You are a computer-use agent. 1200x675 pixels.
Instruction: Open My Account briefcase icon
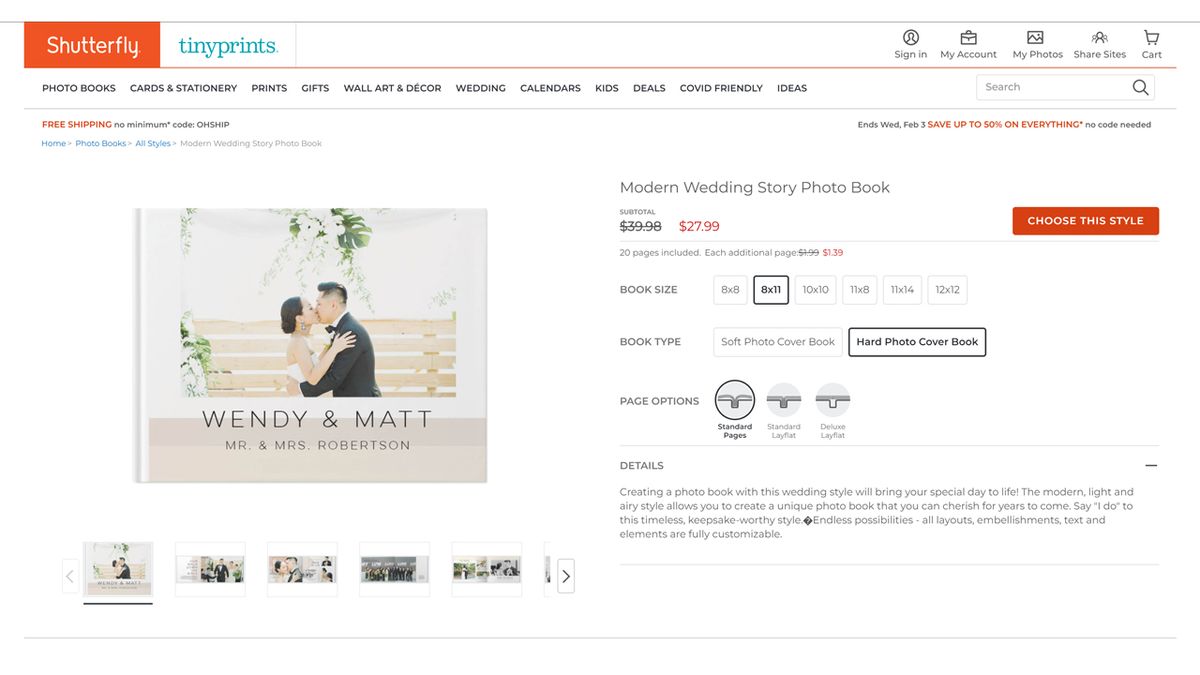tap(968, 38)
